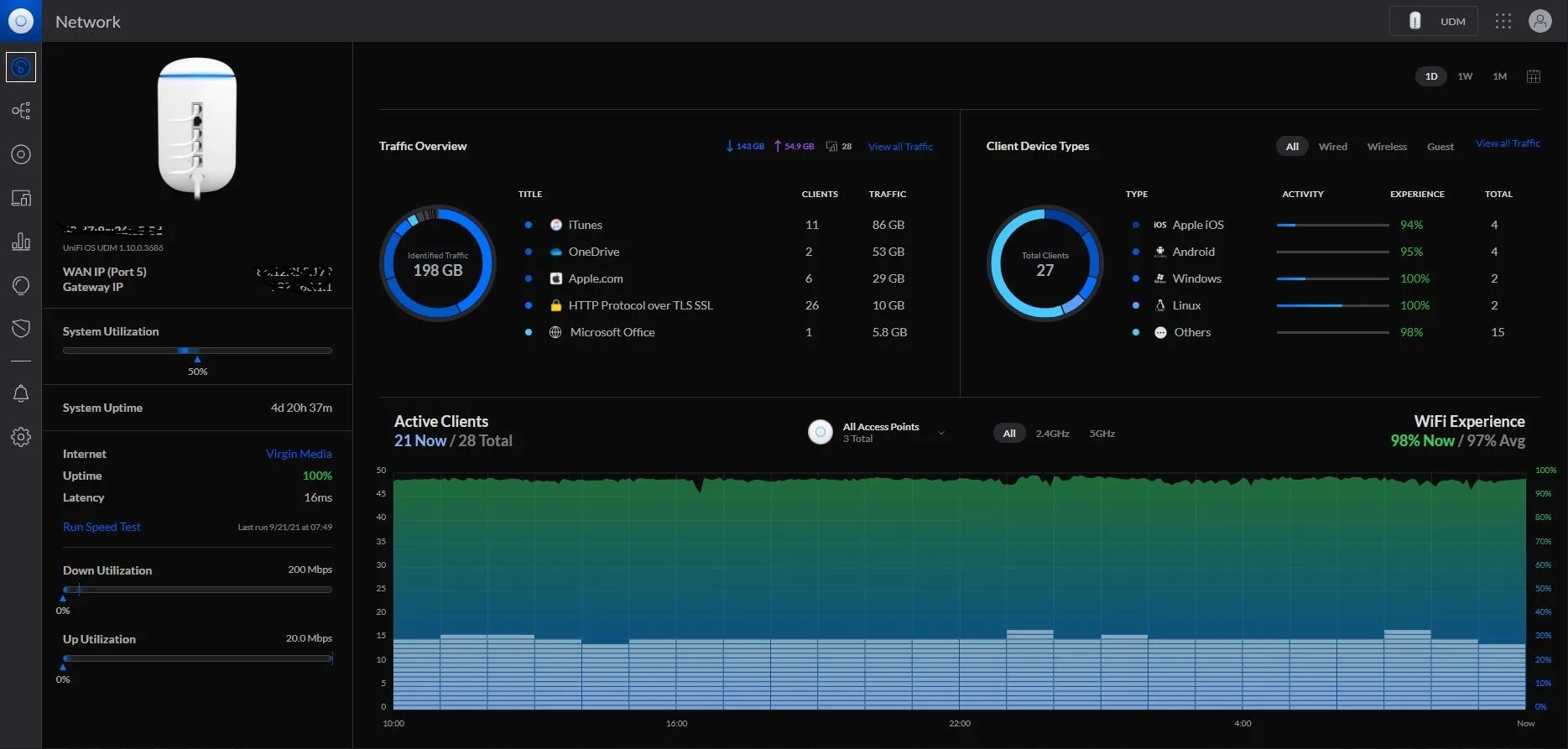Open the user account avatar menu
This screenshot has width=1568, height=749.
1539,21
